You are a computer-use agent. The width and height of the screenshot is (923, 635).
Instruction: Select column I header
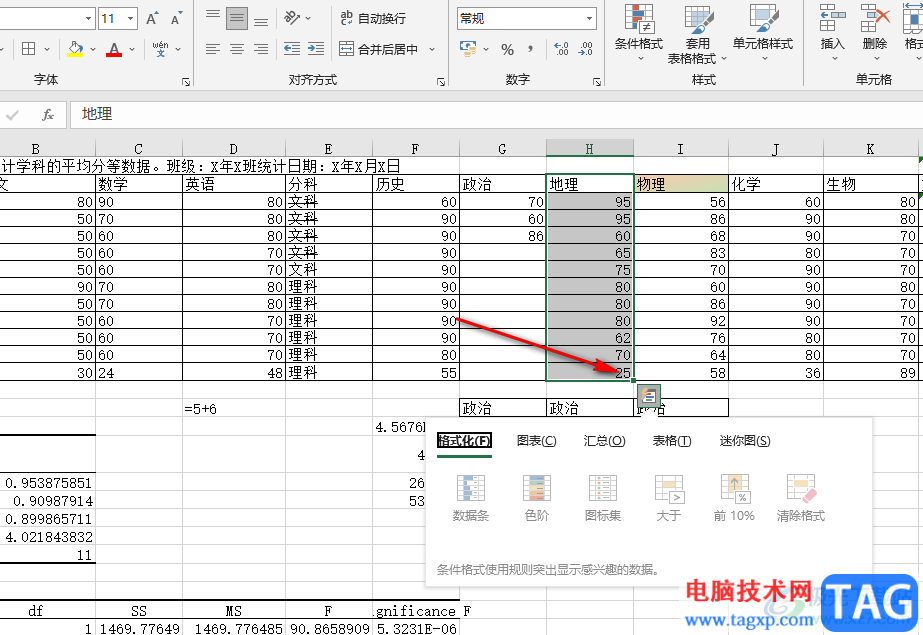tap(680, 148)
